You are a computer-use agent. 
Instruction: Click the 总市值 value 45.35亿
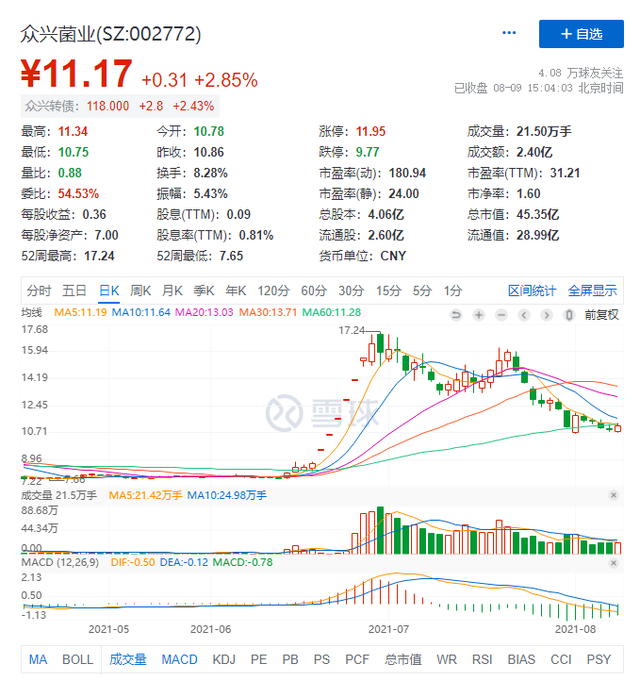[x=538, y=215]
